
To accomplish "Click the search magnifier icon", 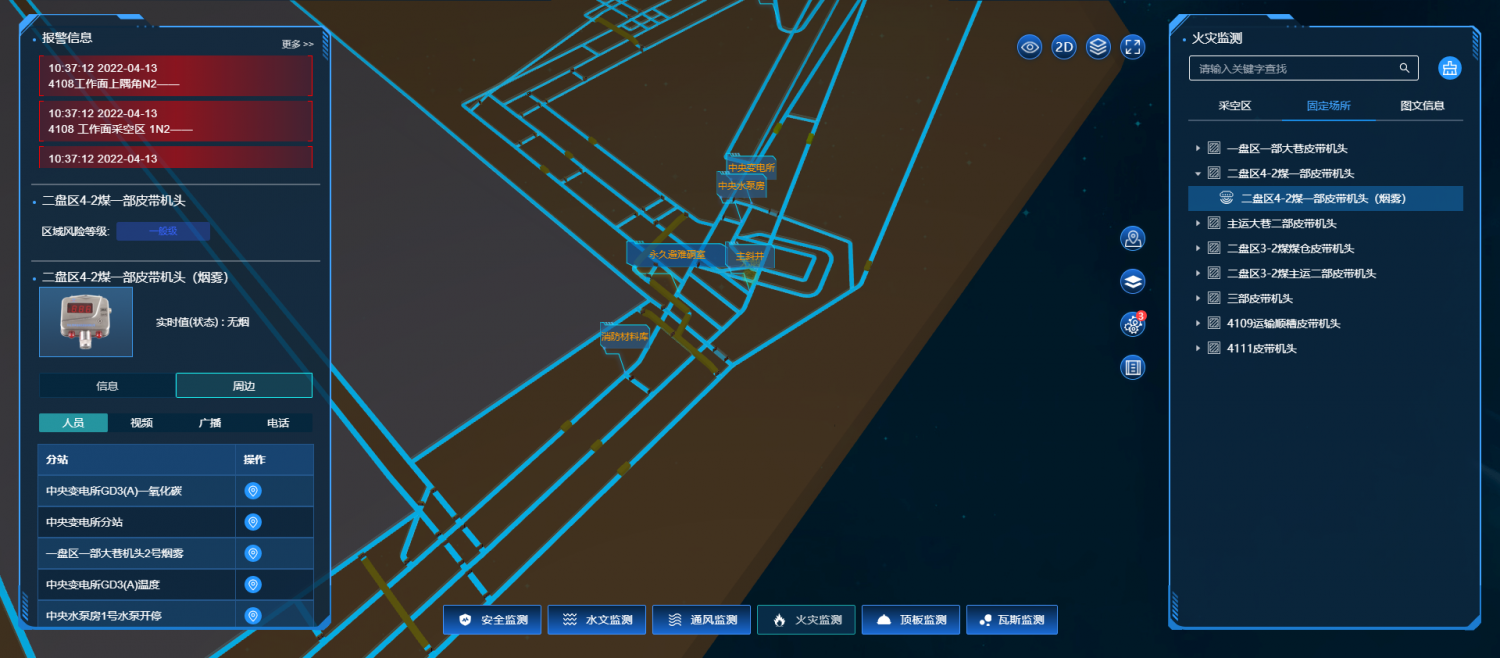I will coord(1404,68).
